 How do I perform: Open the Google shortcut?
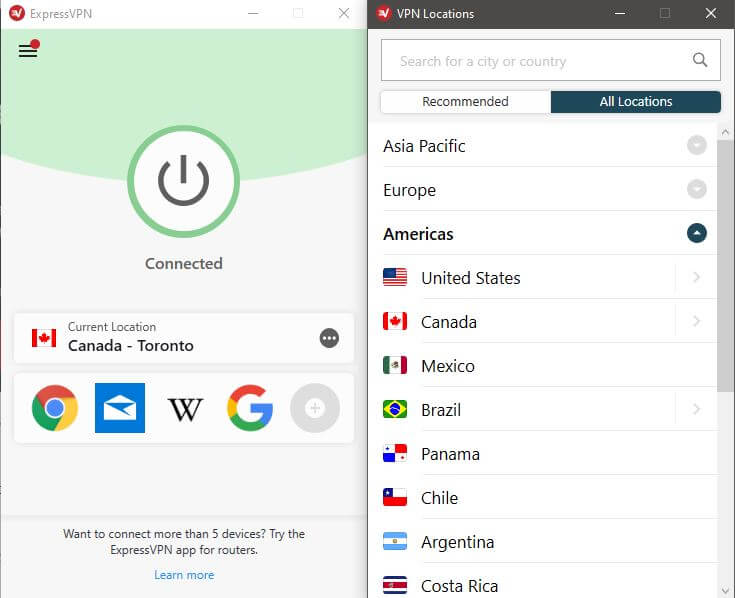click(250, 408)
